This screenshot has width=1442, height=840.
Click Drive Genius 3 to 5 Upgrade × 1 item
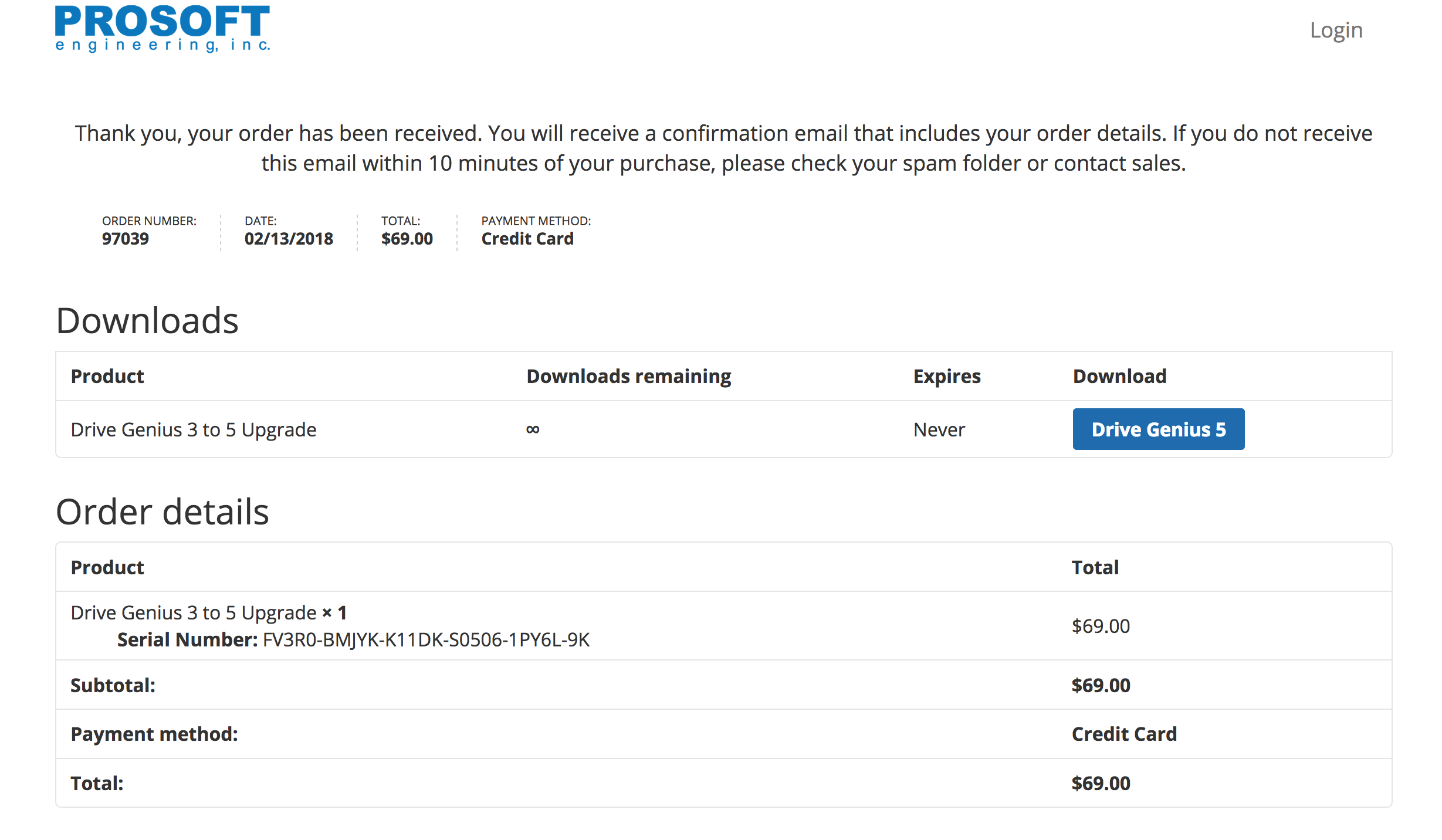click(209, 613)
